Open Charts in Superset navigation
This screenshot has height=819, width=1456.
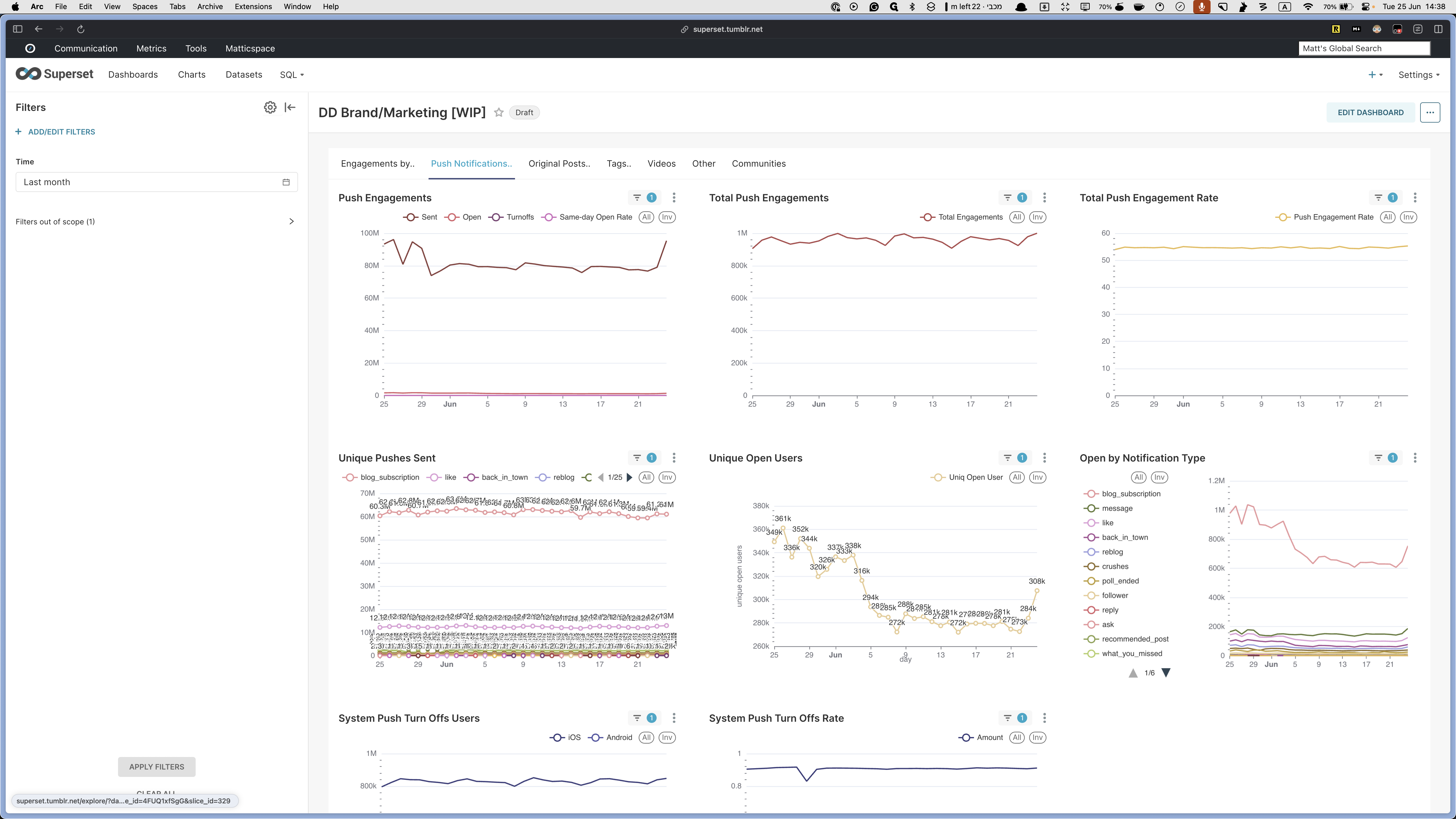point(192,75)
